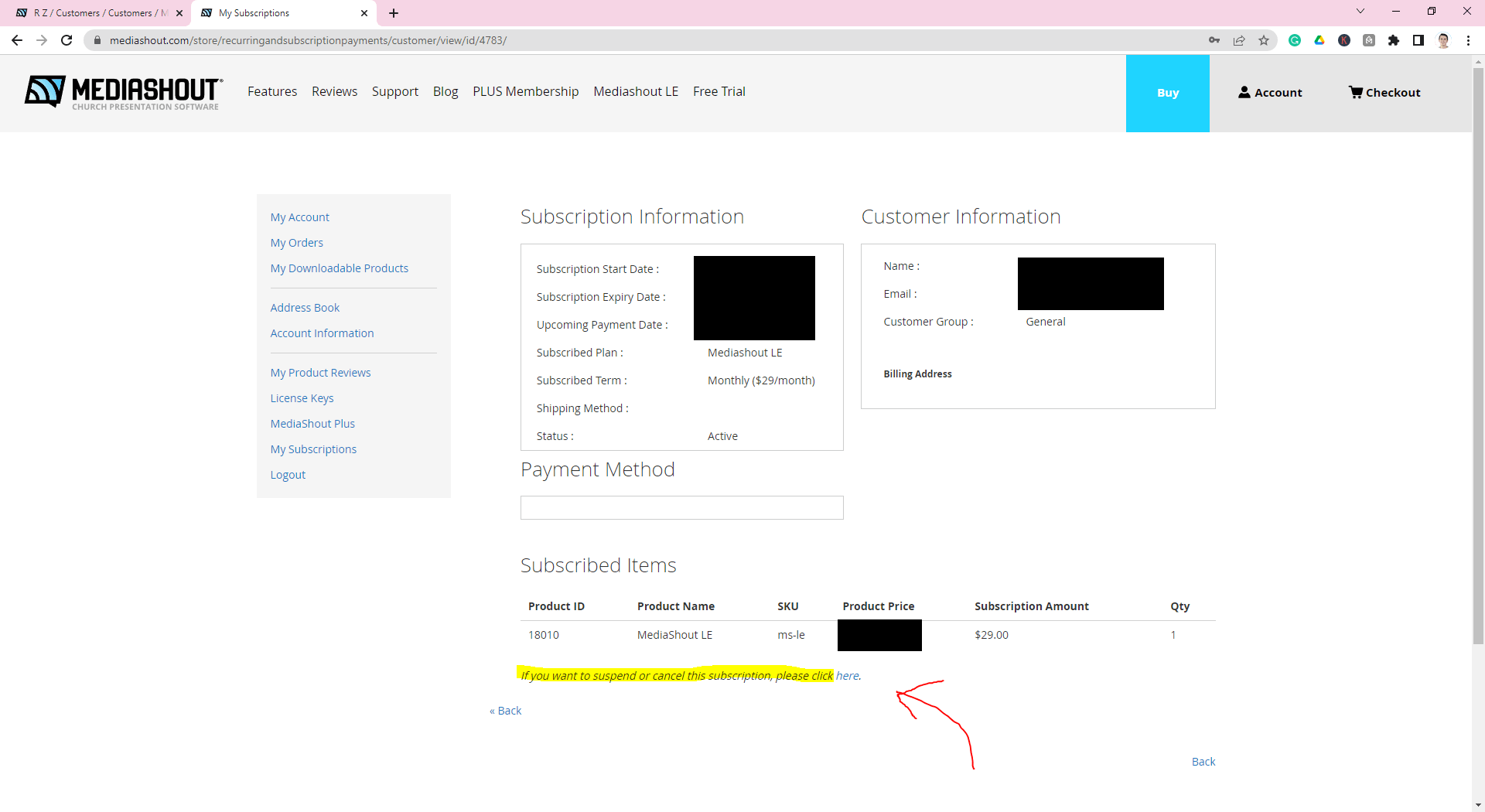
Task: Open Mediashout LE nav link
Action: click(x=636, y=91)
